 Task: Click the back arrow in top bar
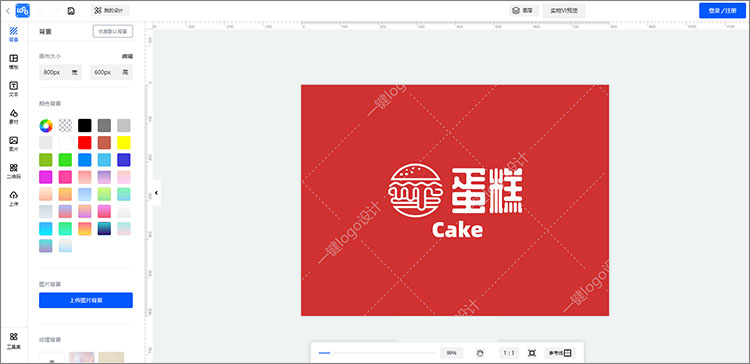[x=7, y=11]
